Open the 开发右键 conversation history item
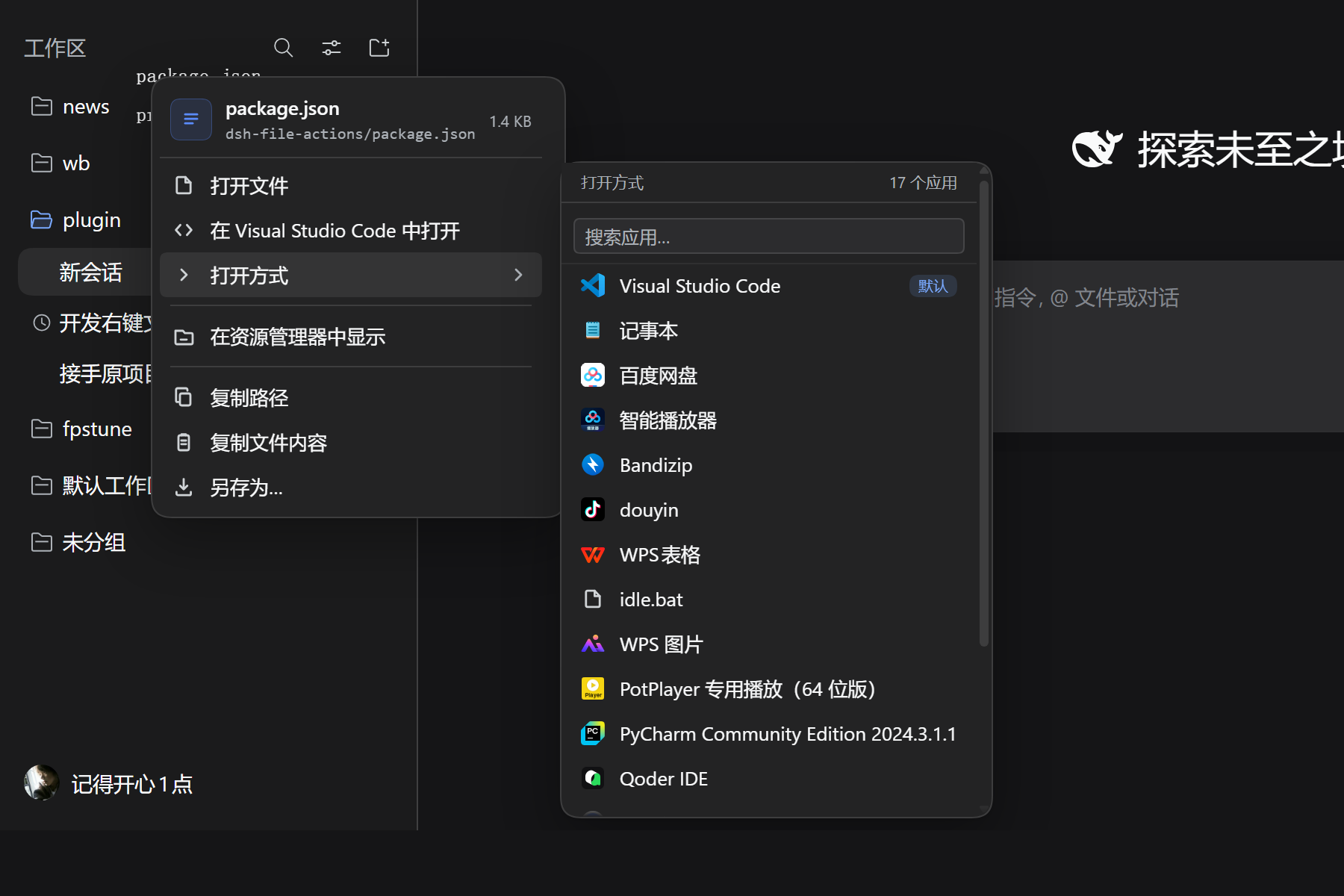This screenshot has width=1344, height=896. (92, 323)
